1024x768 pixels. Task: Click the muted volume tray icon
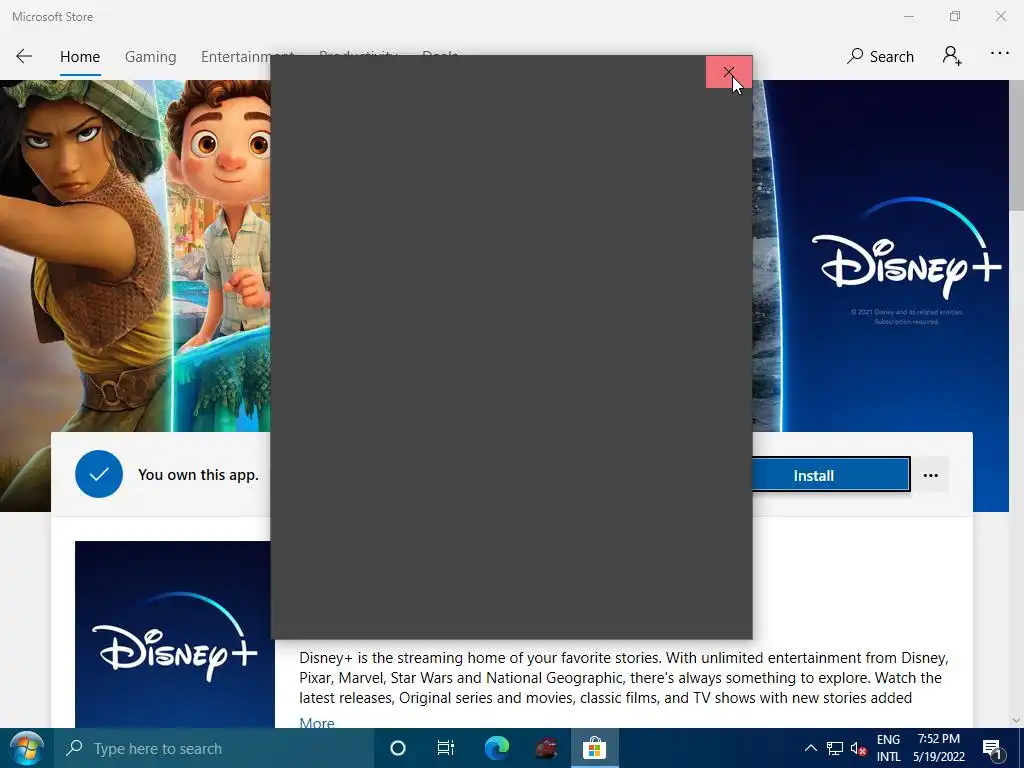[x=858, y=748]
